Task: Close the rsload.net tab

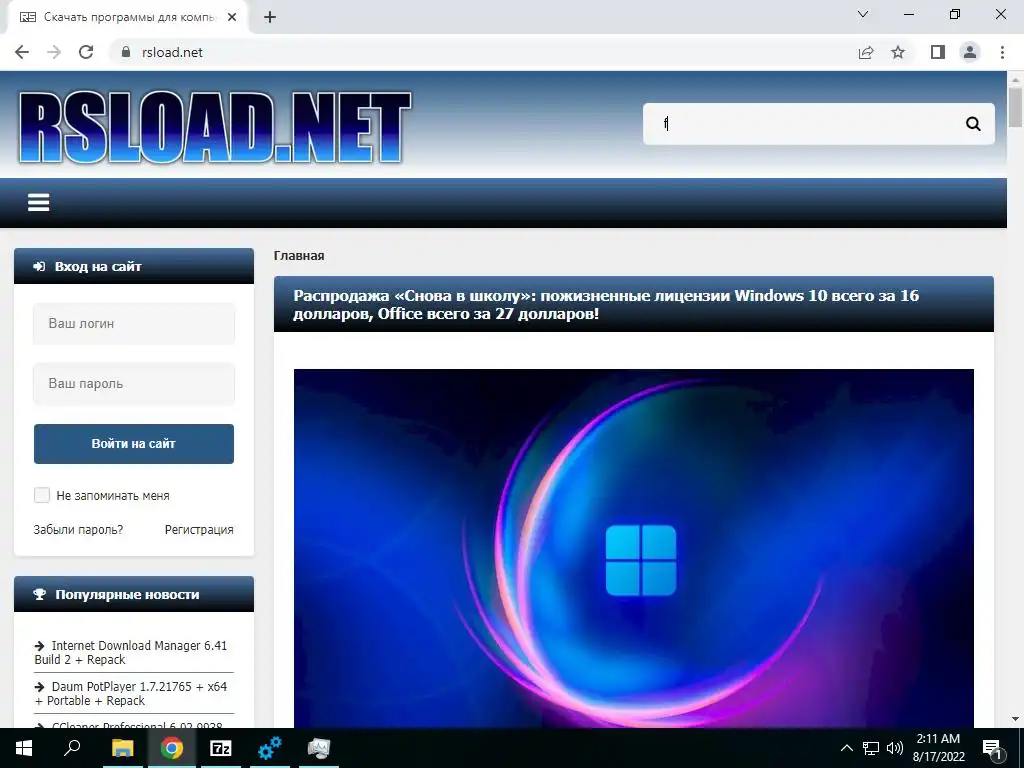Action: coord(232,18)
